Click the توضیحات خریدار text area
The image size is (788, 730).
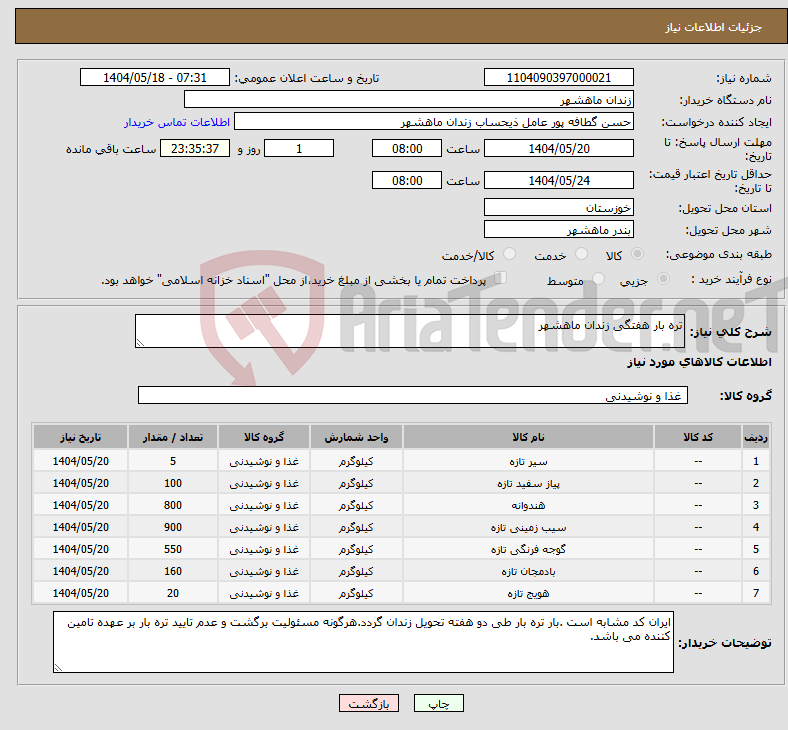[x=363, y=642]
